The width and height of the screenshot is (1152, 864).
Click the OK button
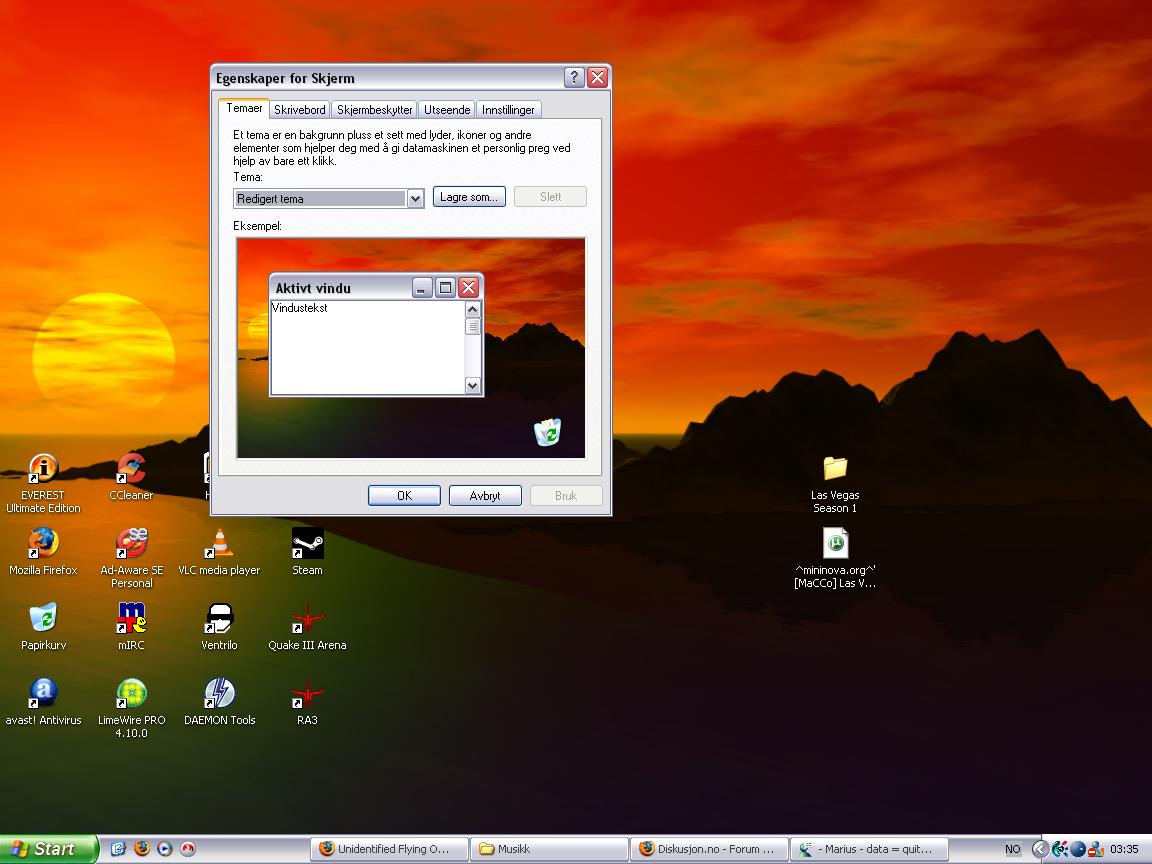[404, 495]
